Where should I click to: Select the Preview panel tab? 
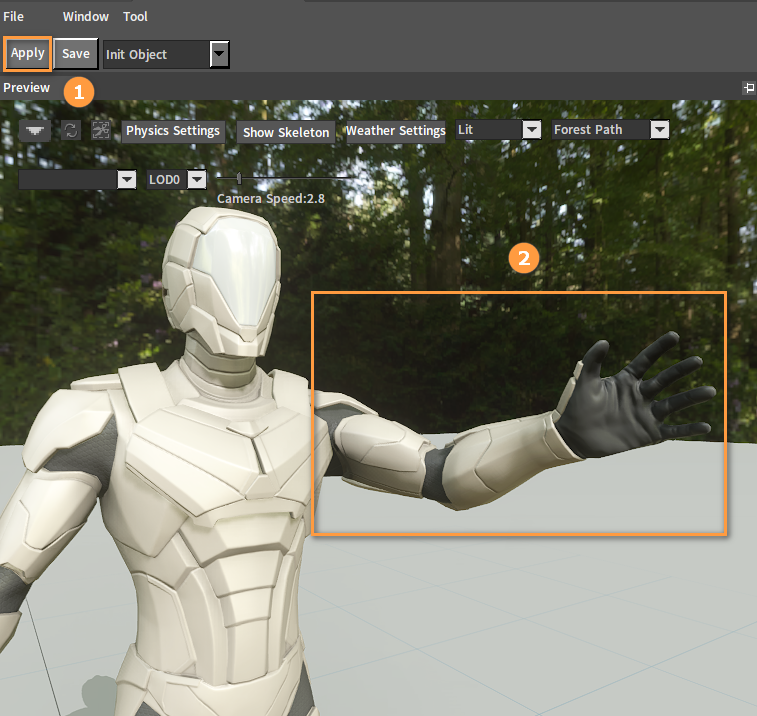(27, 87)
